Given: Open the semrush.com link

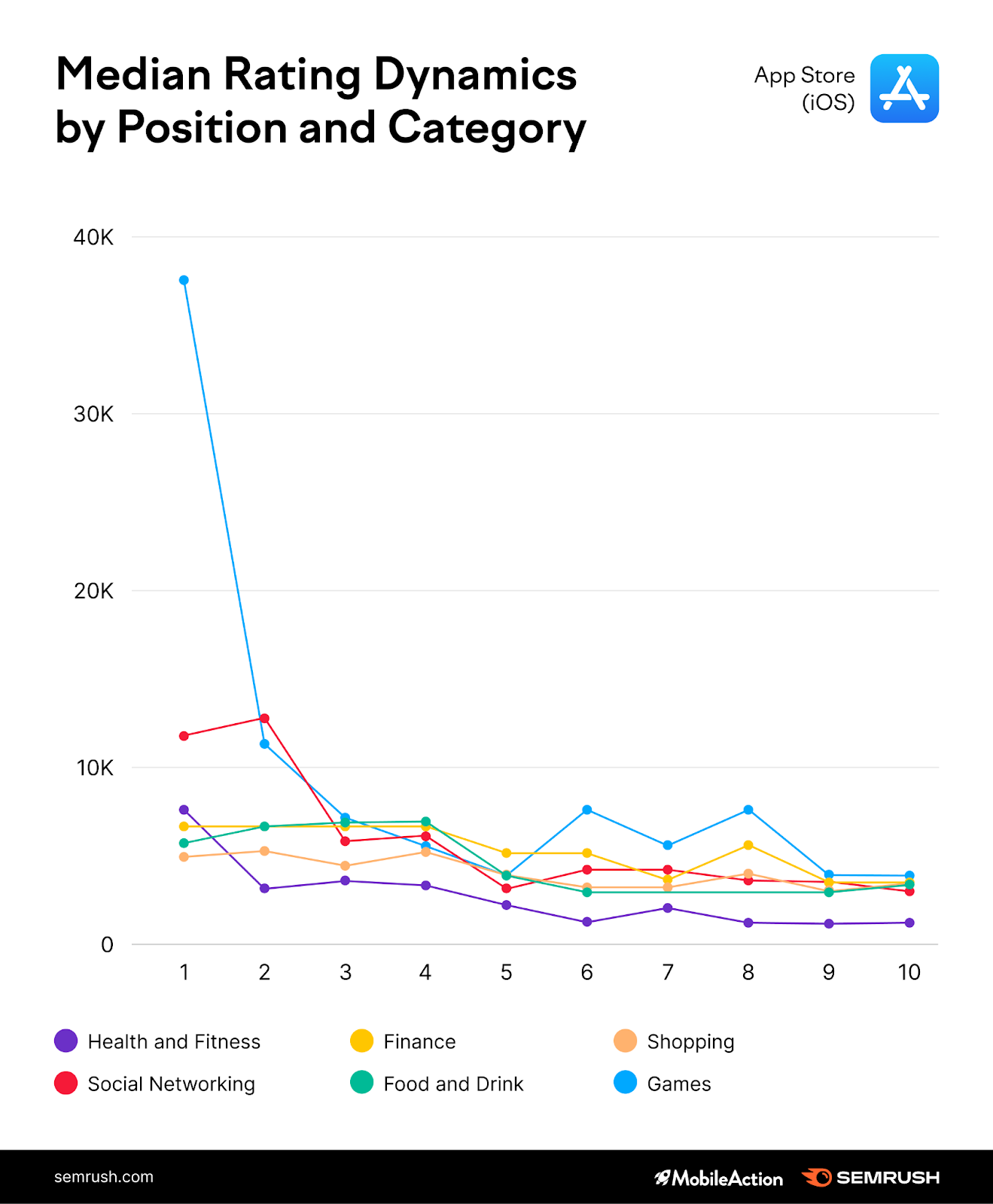Looking at the screenshot, I should [x=104, y=1177].
